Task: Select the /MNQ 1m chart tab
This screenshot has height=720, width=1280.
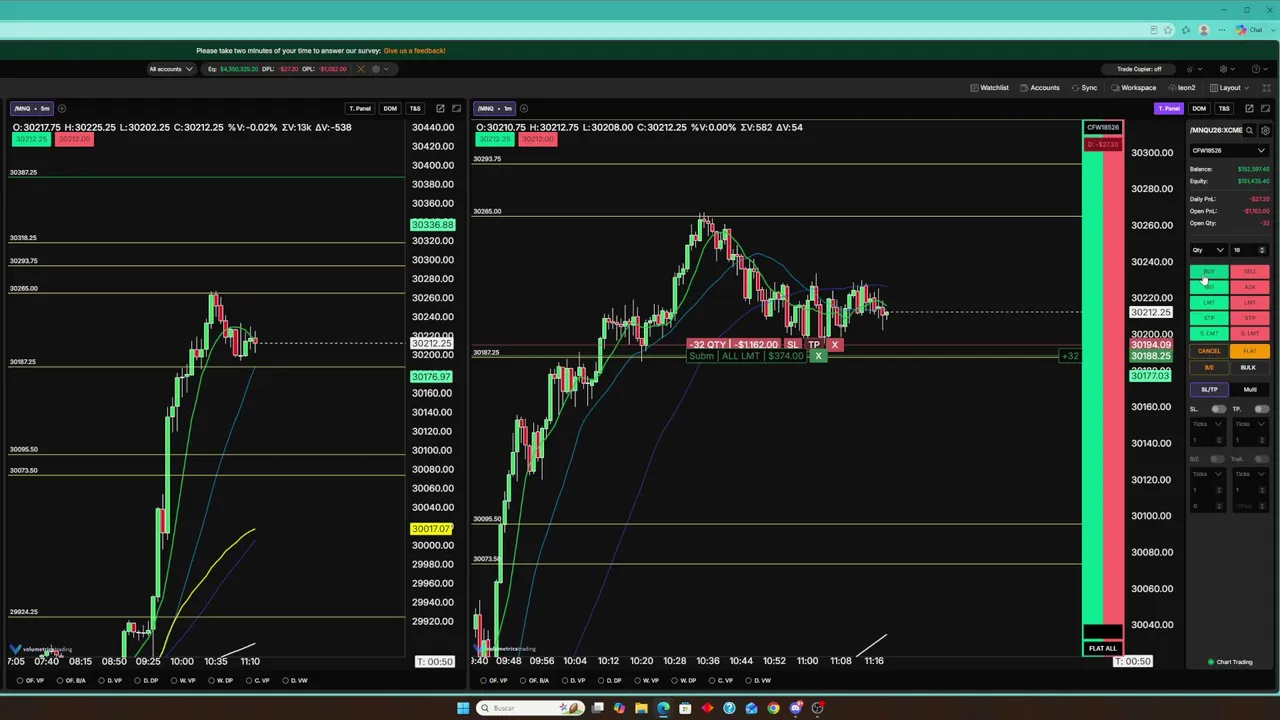Action: coord(495,108)
